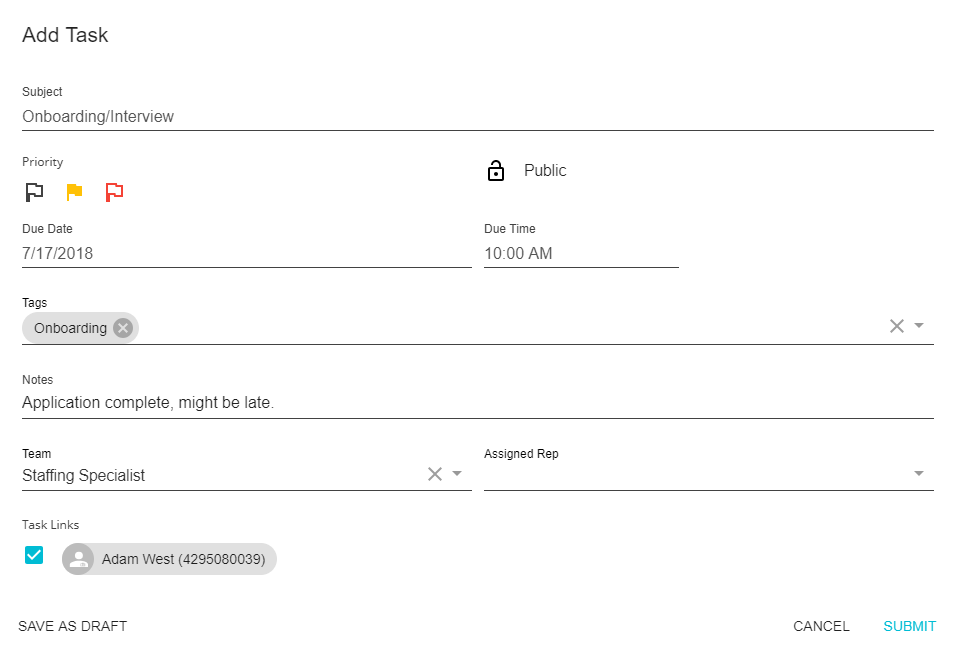The width and height of the screenshot is (955, 651).
Task: Clear all tags with X icon
Action: click(x=896, y=326)
